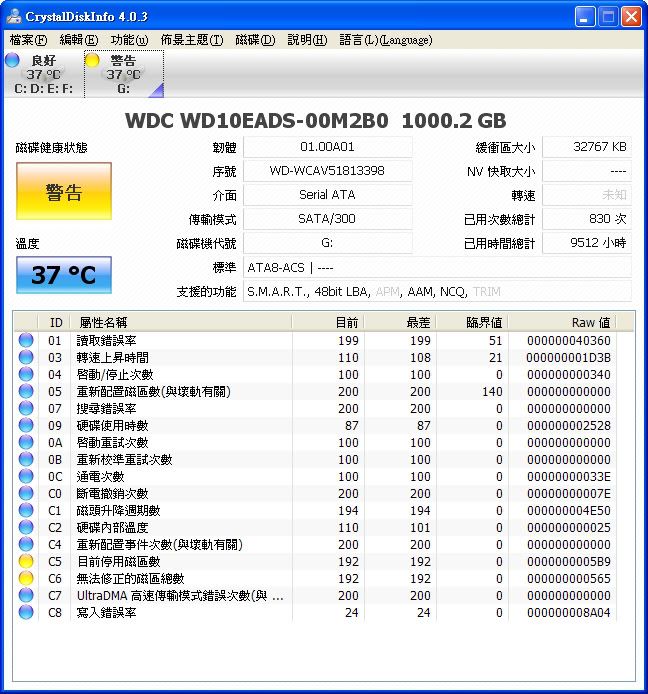
Task: Click blue good-status orb on C: D: E: F: disk
Action: point(12,61)
